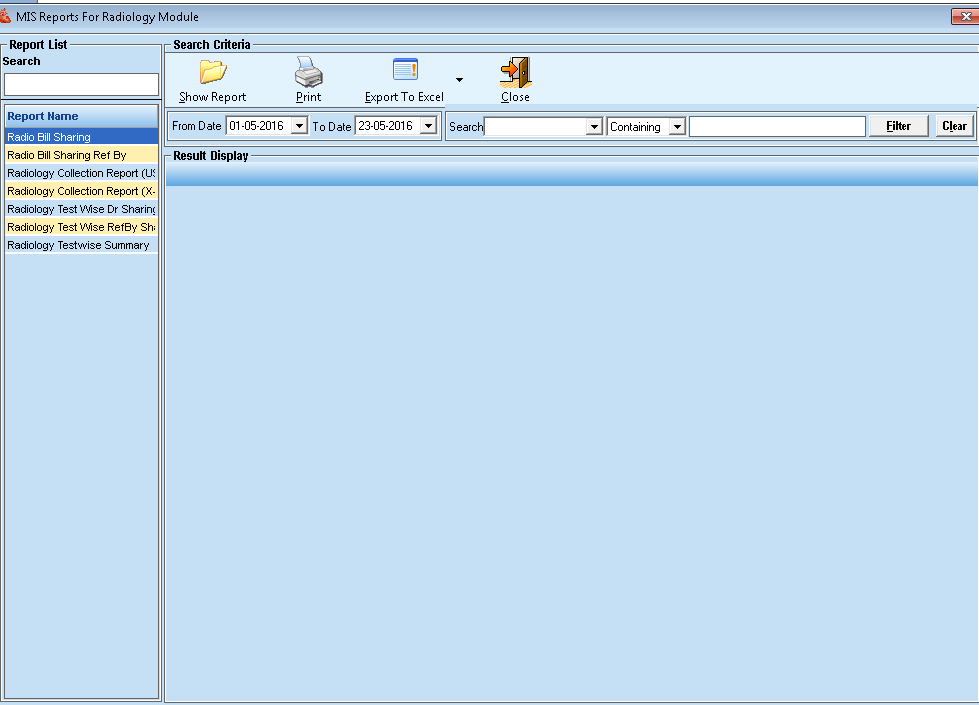Screen dimensions: 979x705
Task: Click the Report Name column header
Action: (x=80, y=116)
